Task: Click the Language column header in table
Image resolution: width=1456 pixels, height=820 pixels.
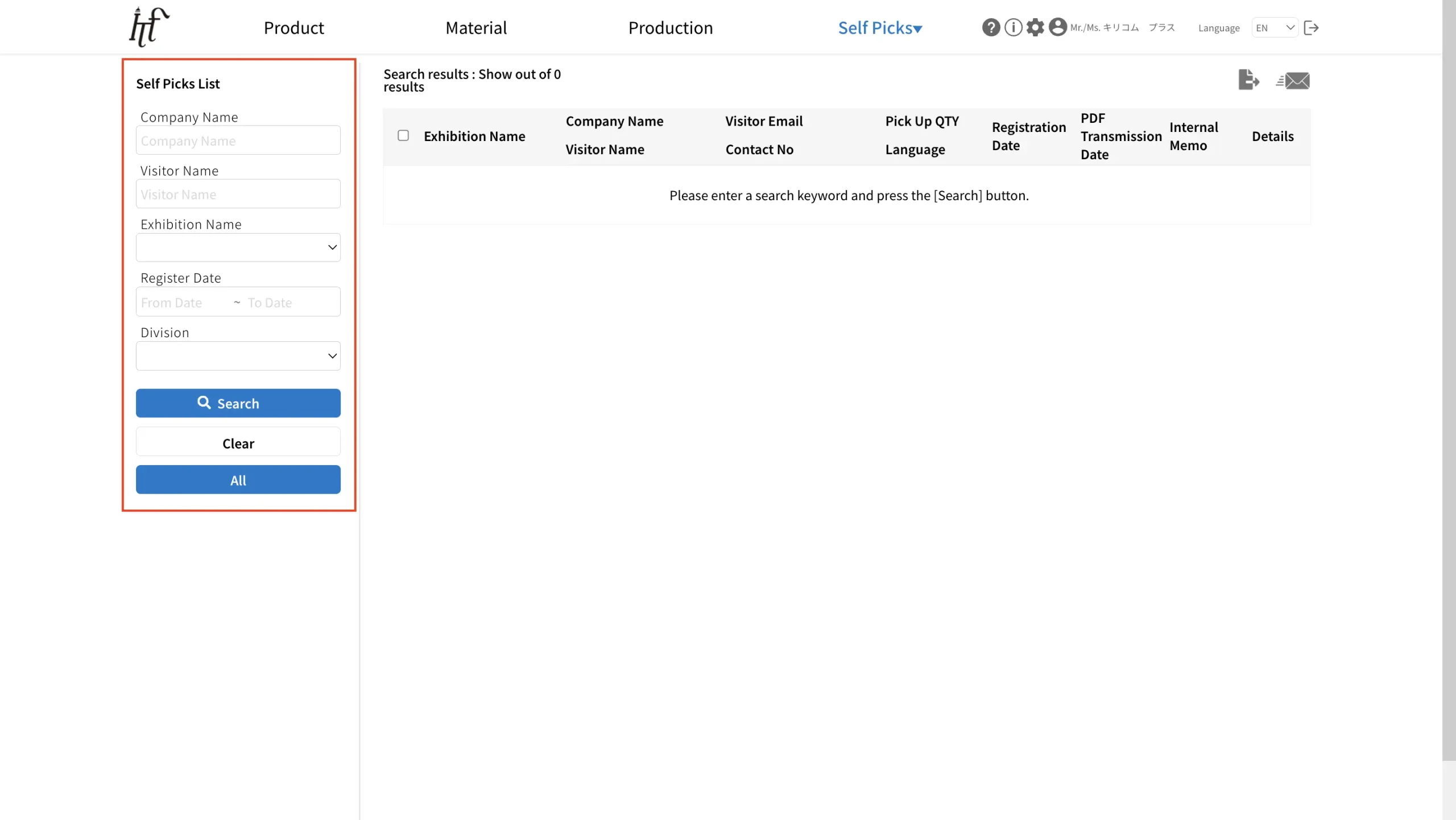Action: pyautogui.click(x=915, y=150)
